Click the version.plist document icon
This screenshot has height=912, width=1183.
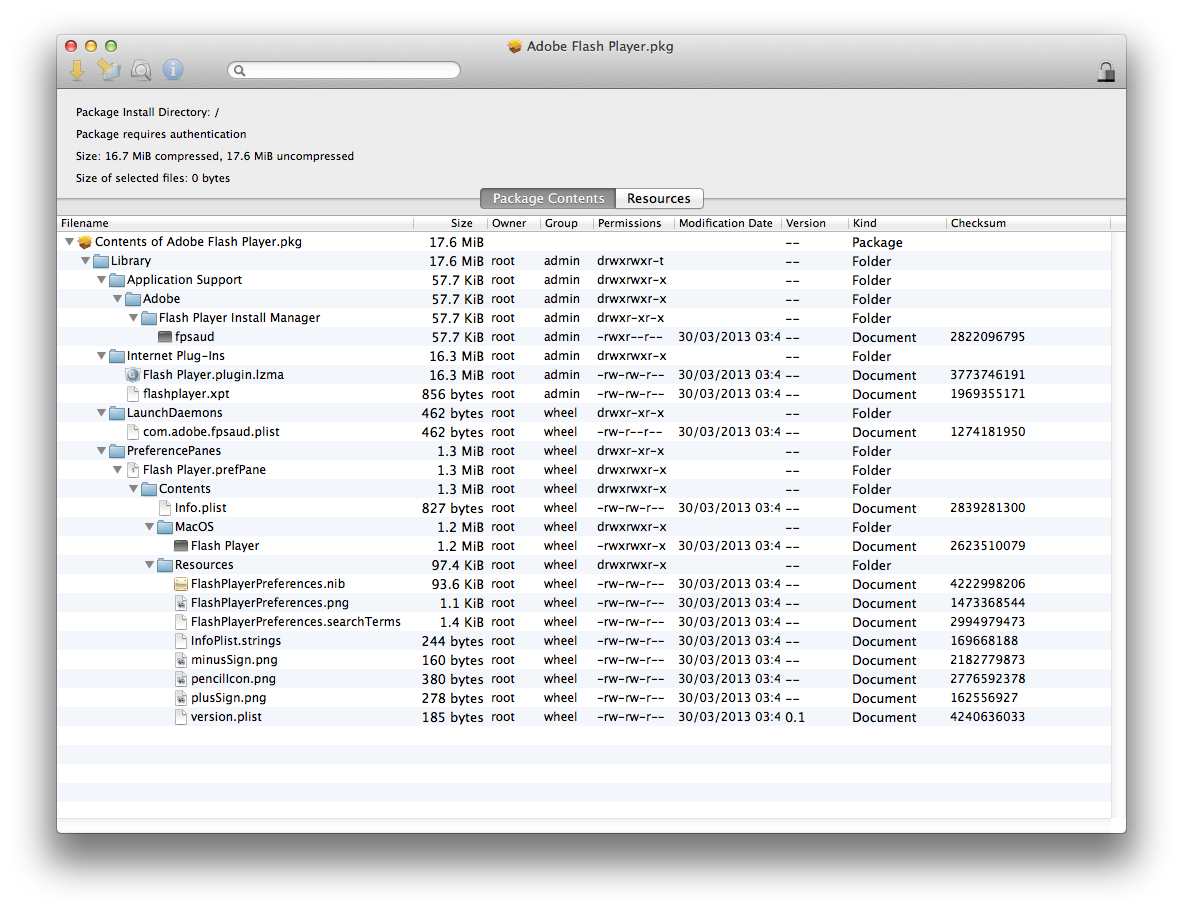coord(181,717)
